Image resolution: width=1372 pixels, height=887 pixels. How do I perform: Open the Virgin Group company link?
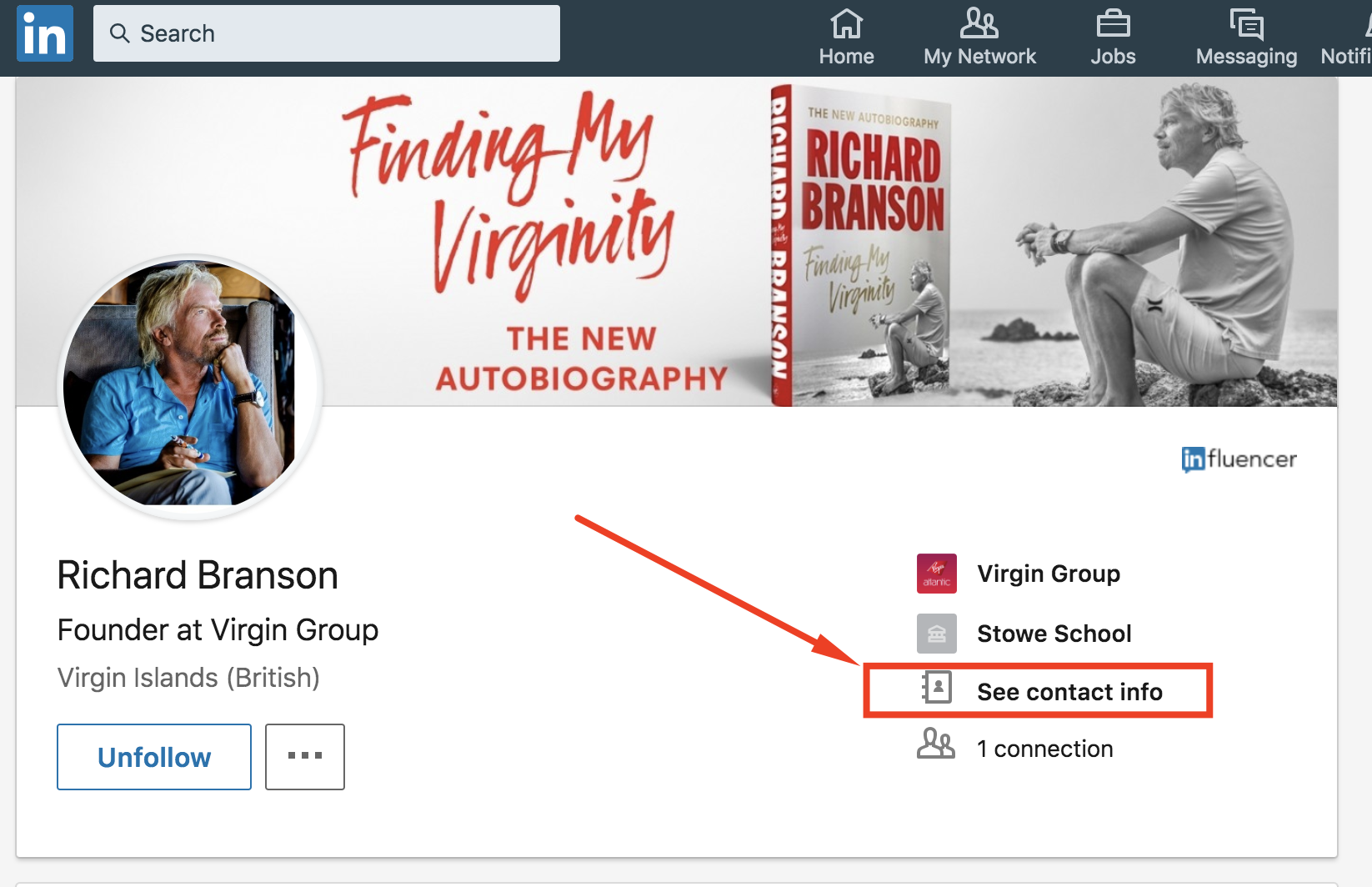click(1049, 574)
